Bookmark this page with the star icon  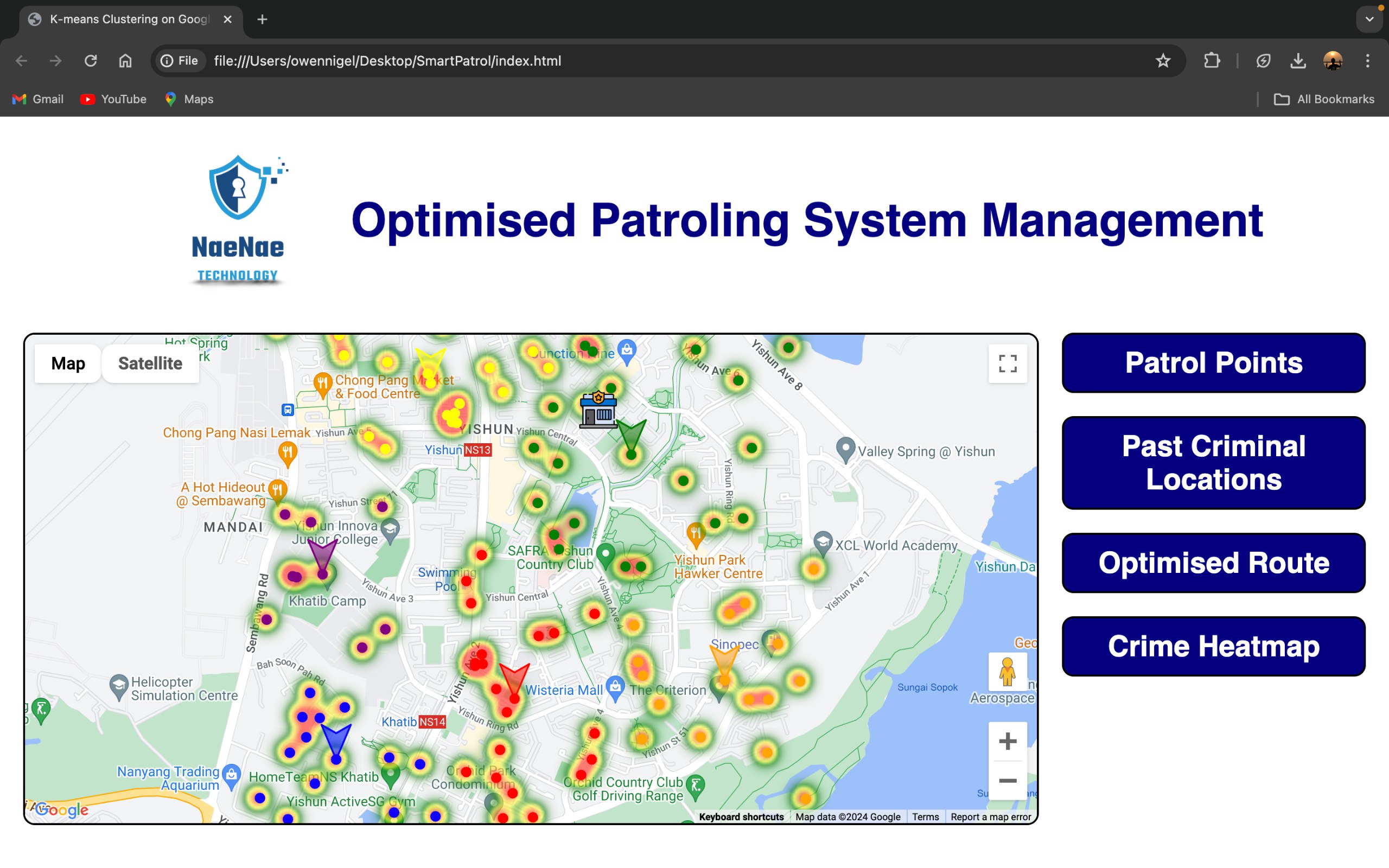1163,61
